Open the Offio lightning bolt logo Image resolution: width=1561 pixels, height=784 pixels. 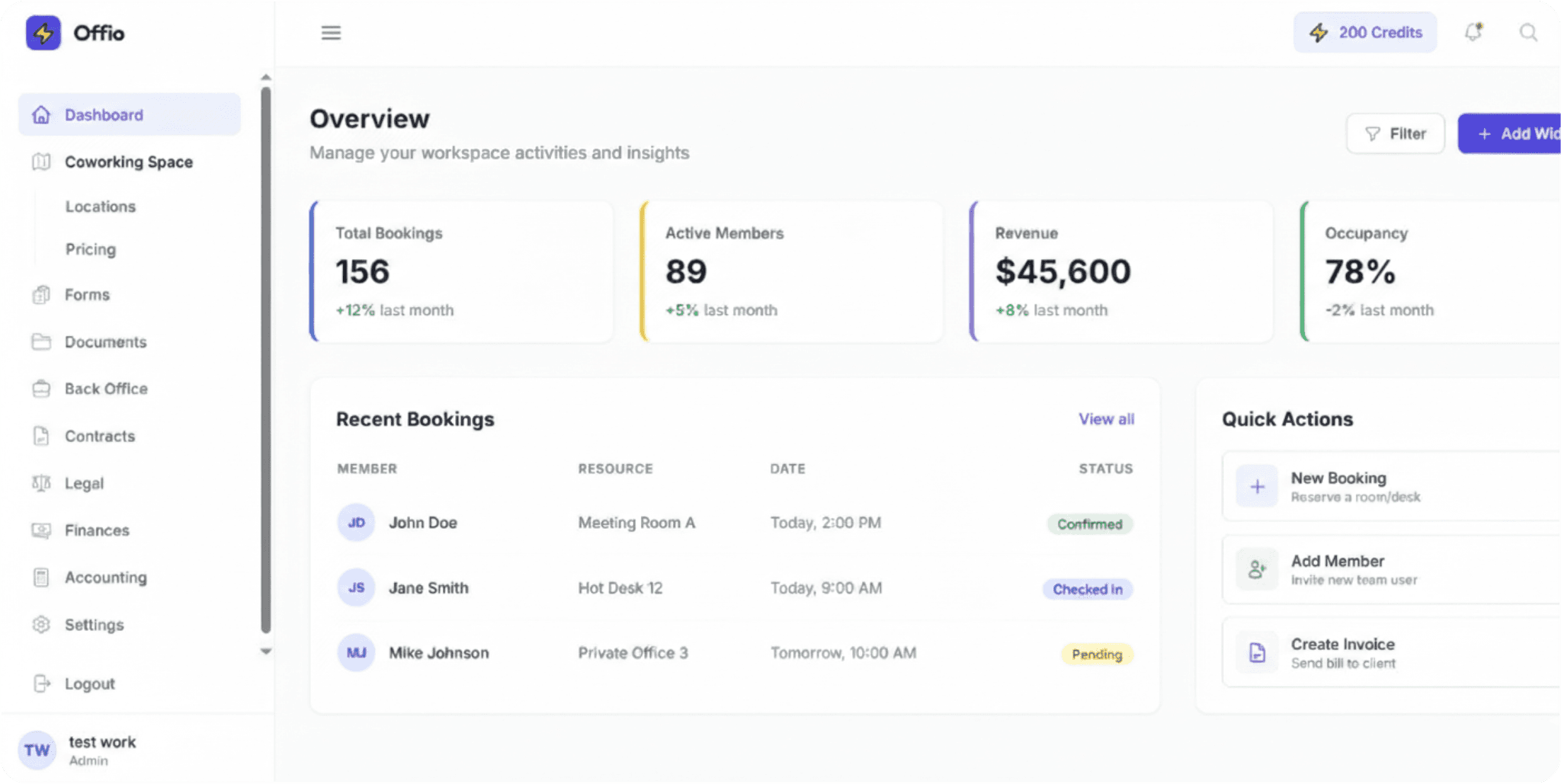tap(43, 33)
